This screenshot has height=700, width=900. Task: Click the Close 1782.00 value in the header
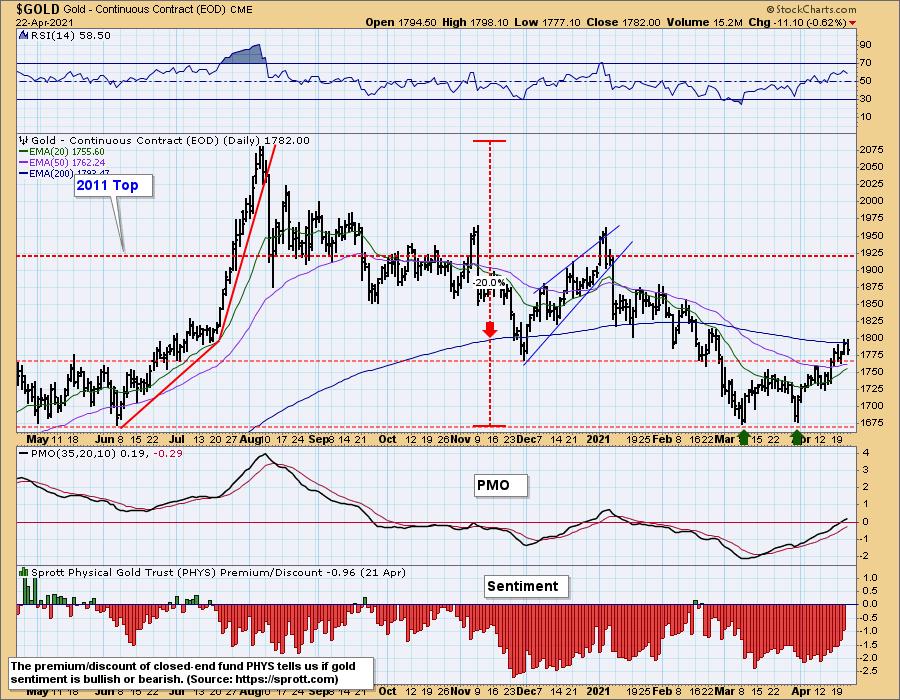pos(624,22)
